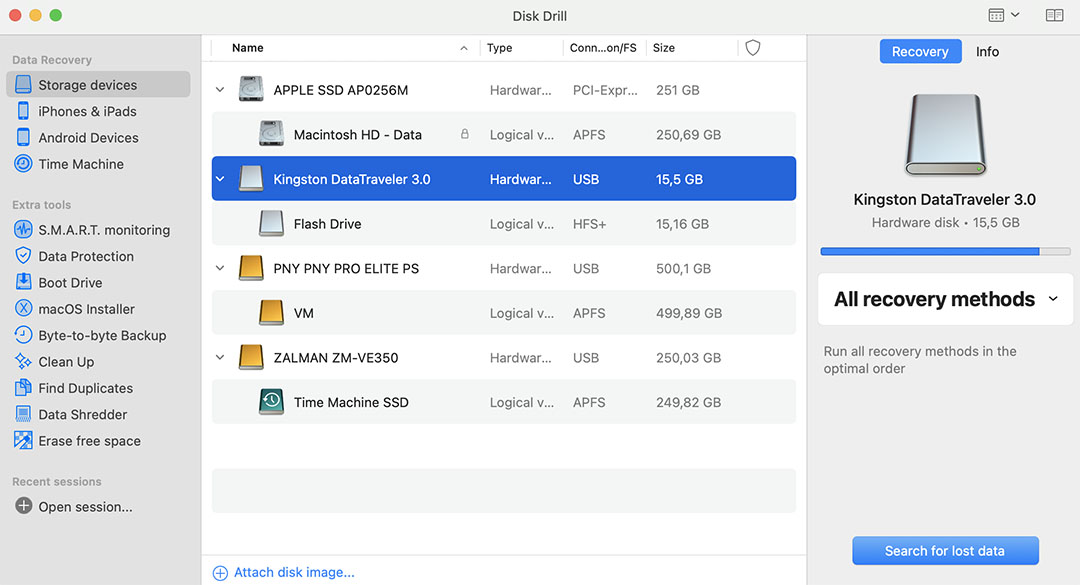Switch to the Recovery tab
This screenshot has height=585, width=1080.
[920, 52]
